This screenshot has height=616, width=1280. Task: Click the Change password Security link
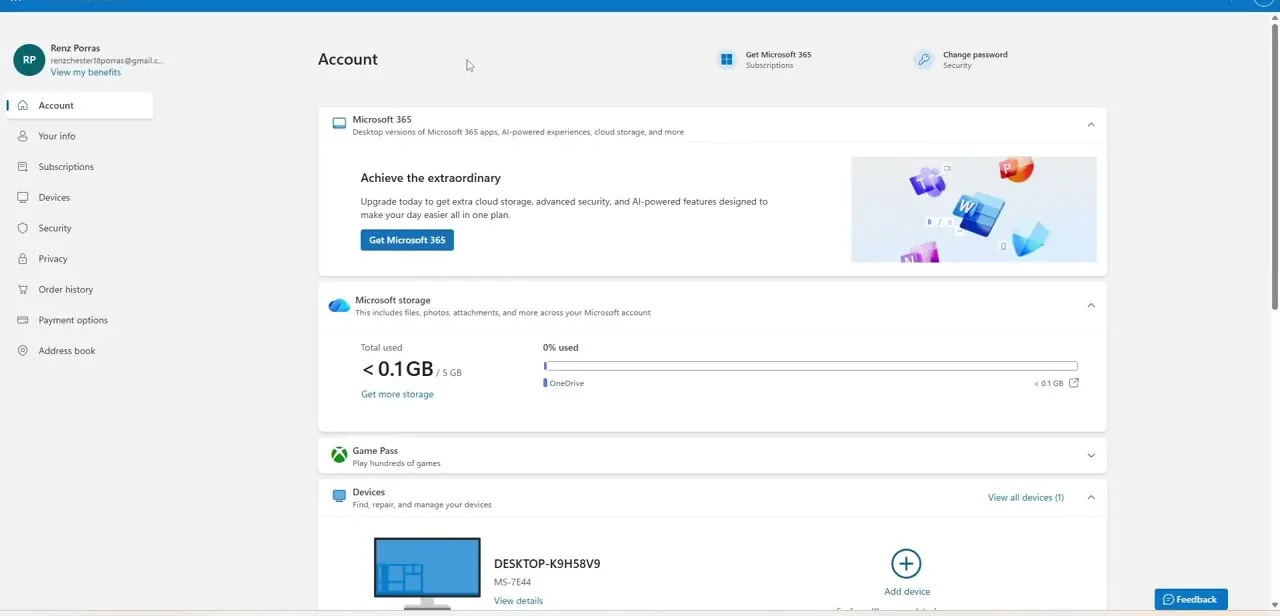961,60
